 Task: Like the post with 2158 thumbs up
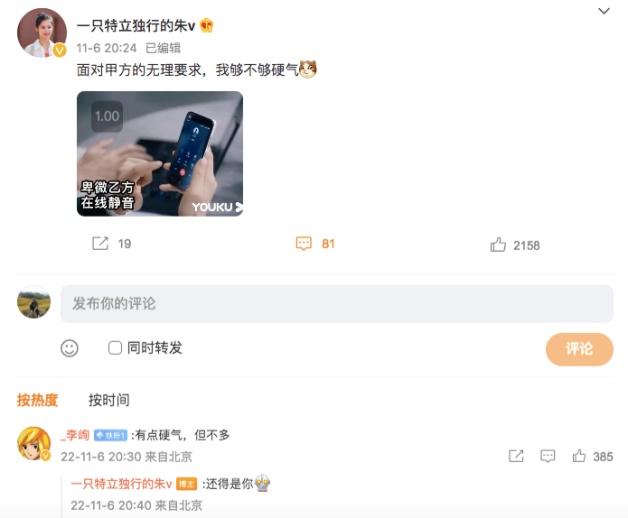pyautogui.click(x=498, y=245)
